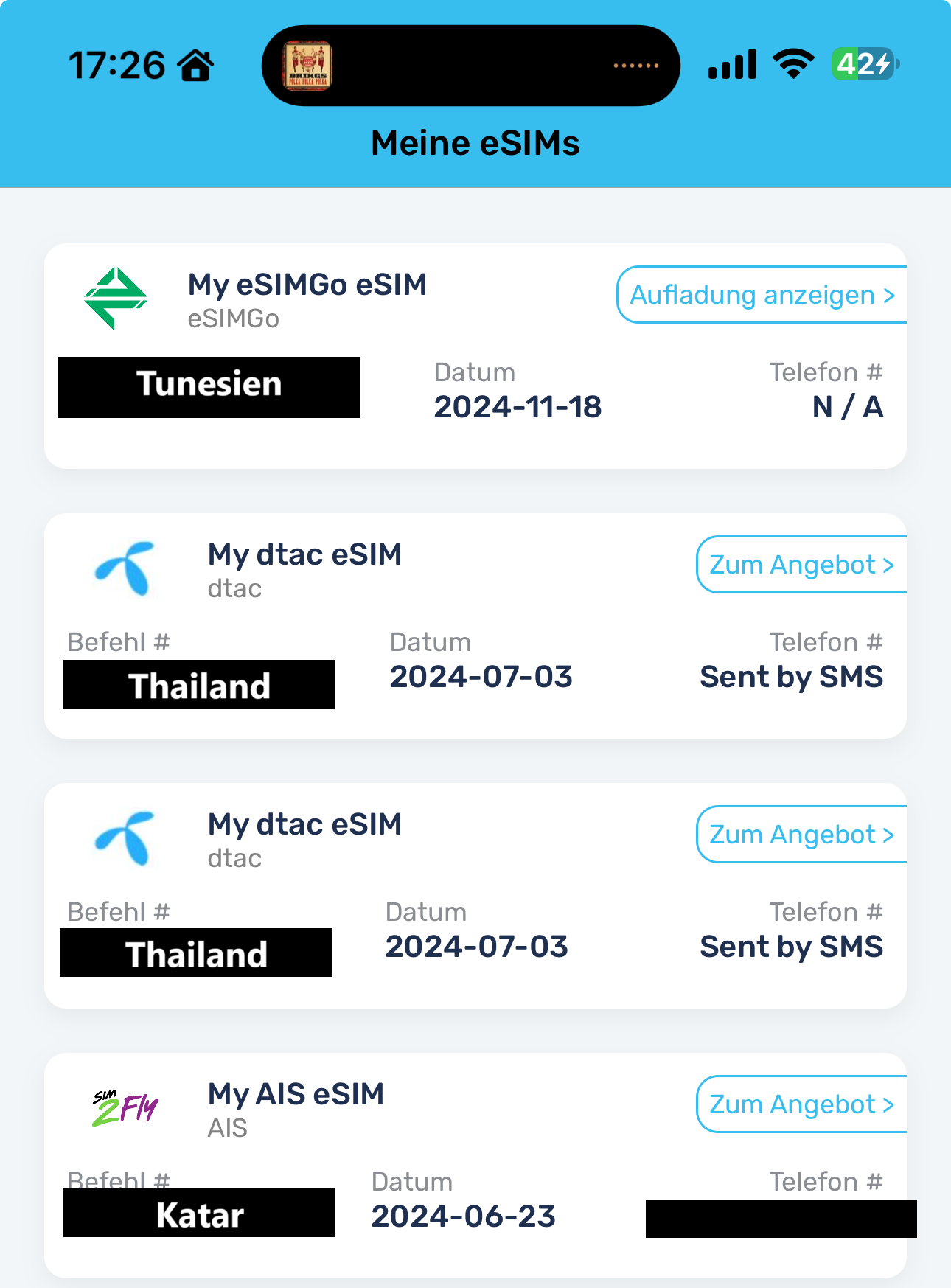Click the home icon beside the clock

click(197, 66)
